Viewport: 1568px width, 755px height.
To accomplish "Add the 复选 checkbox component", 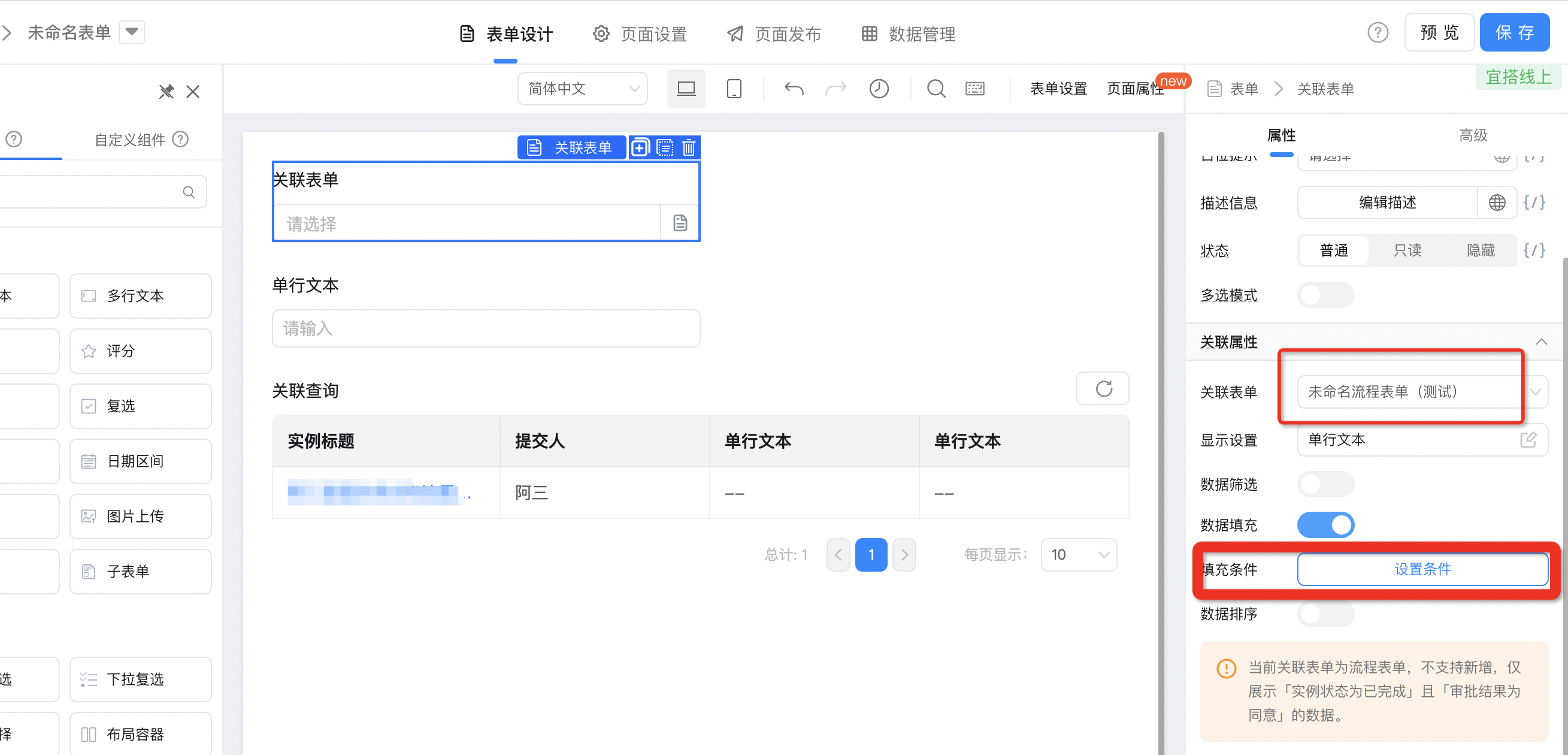I will 141,406.
